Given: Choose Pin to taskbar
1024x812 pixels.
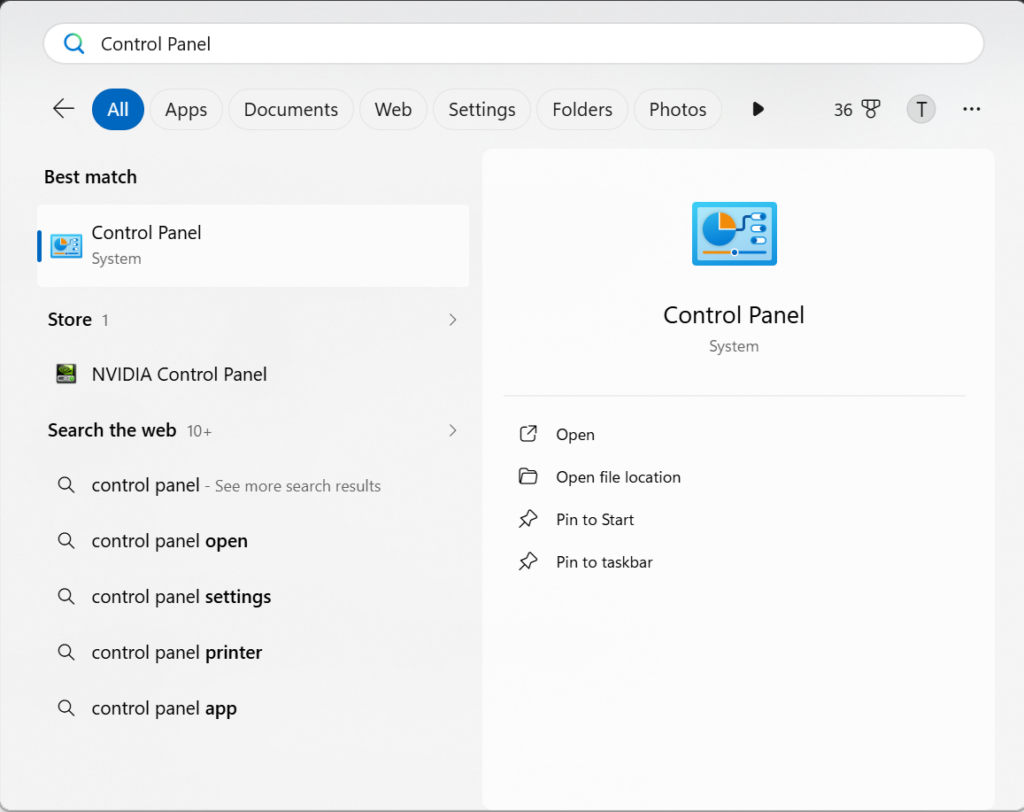Looking at the screenshot, I should (x=604, y=562).
